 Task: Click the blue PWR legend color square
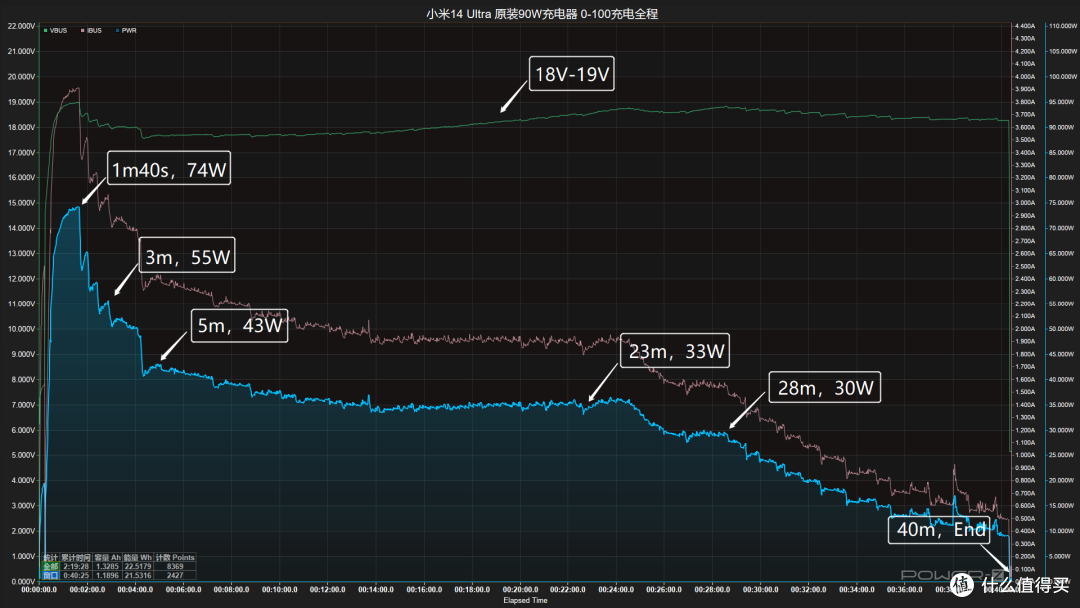[118, 30]
